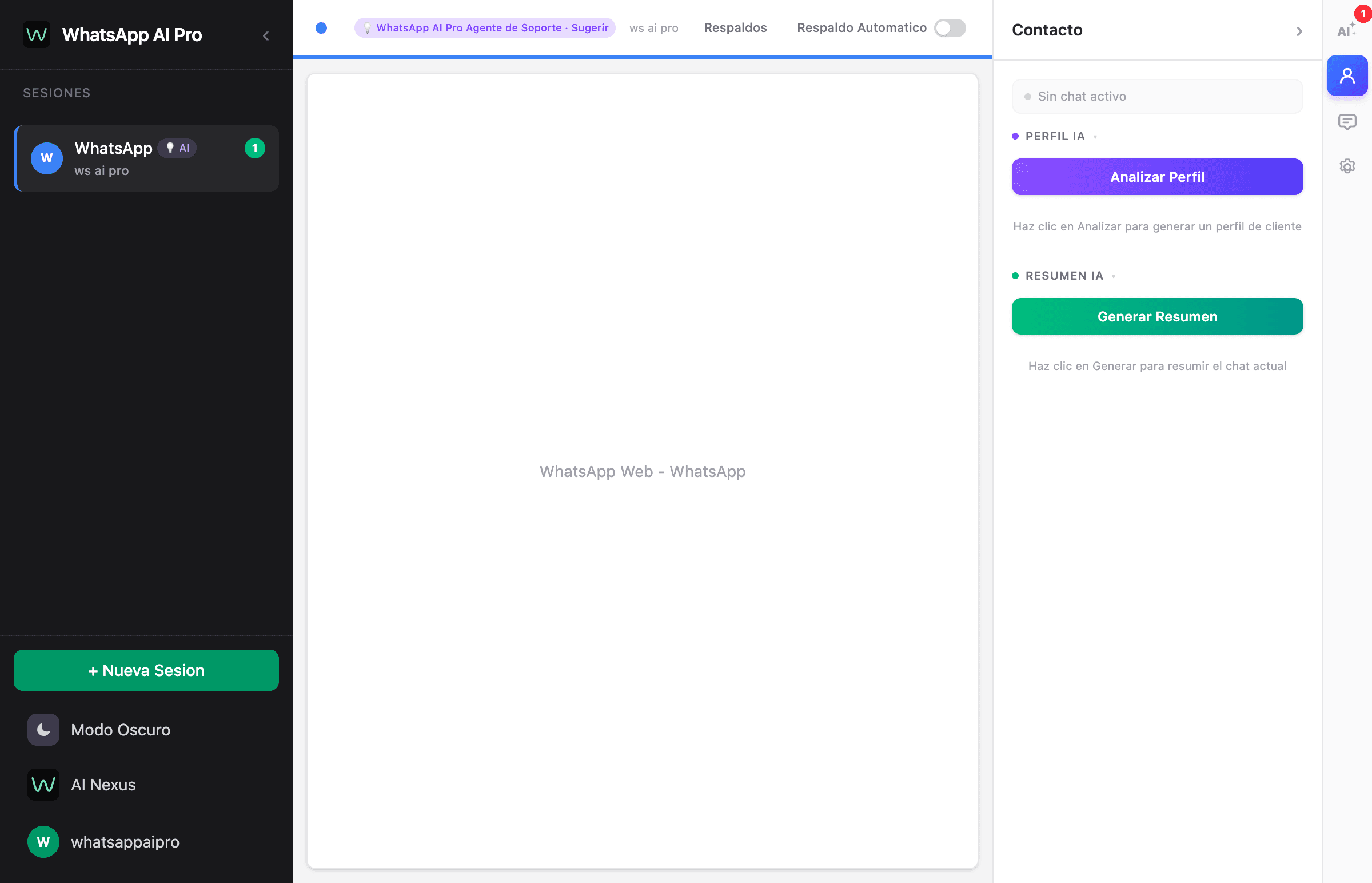1372x883 pixels.
Task: Open the settings gear in the right sidebar
Action: (x=1347, y=166)
